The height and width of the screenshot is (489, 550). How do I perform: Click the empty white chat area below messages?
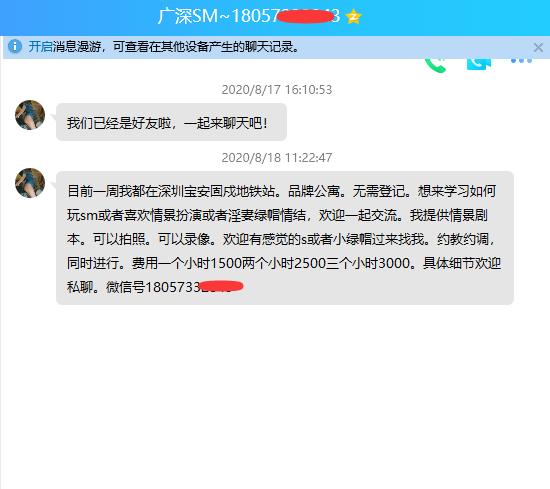click(x=275, y=396)
